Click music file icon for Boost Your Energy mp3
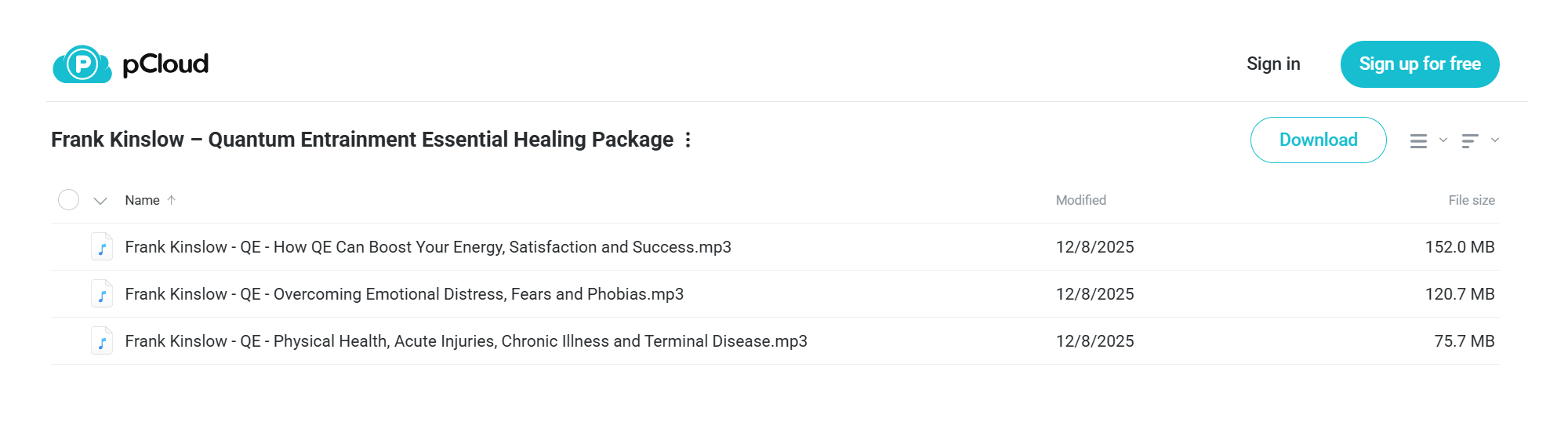The height and width of the screenshot is (433, 1568). tap(102, 247)
